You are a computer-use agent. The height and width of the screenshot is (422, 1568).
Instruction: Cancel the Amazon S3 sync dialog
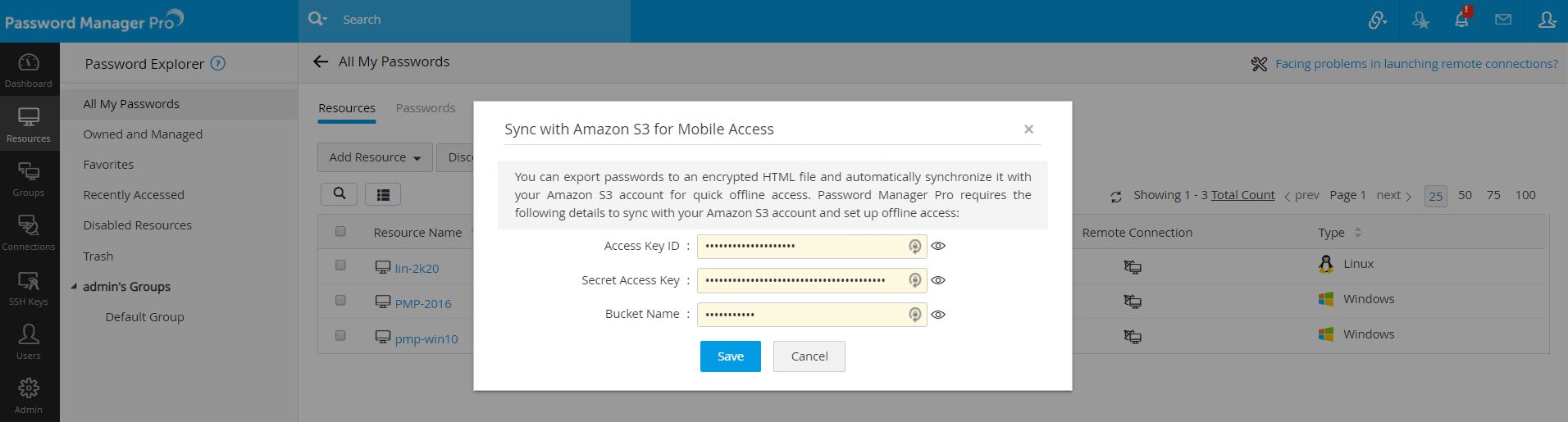[x=809, y=356]
